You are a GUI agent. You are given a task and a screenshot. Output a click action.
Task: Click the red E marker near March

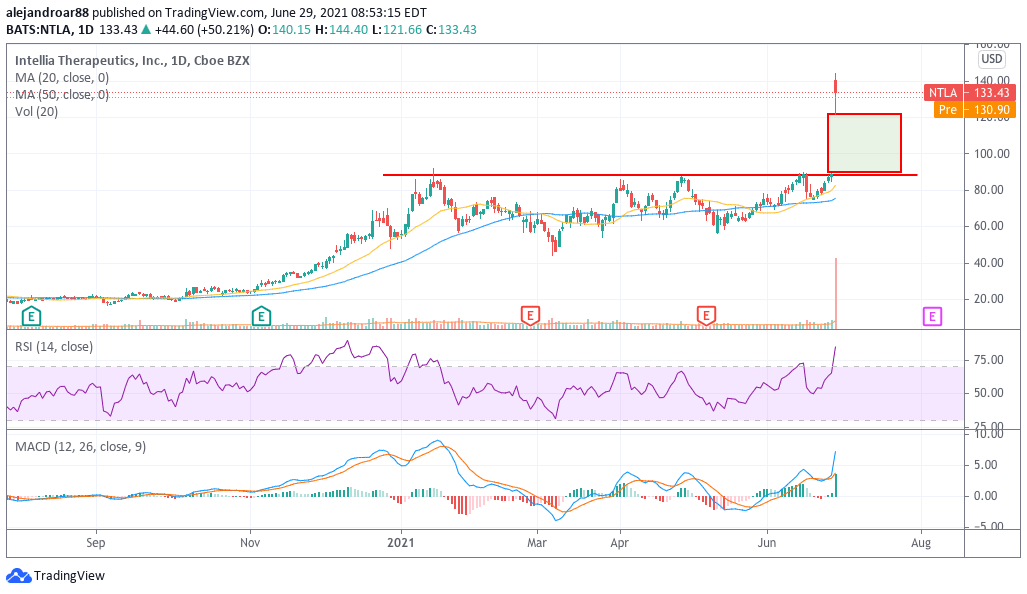tap(530, 316)
